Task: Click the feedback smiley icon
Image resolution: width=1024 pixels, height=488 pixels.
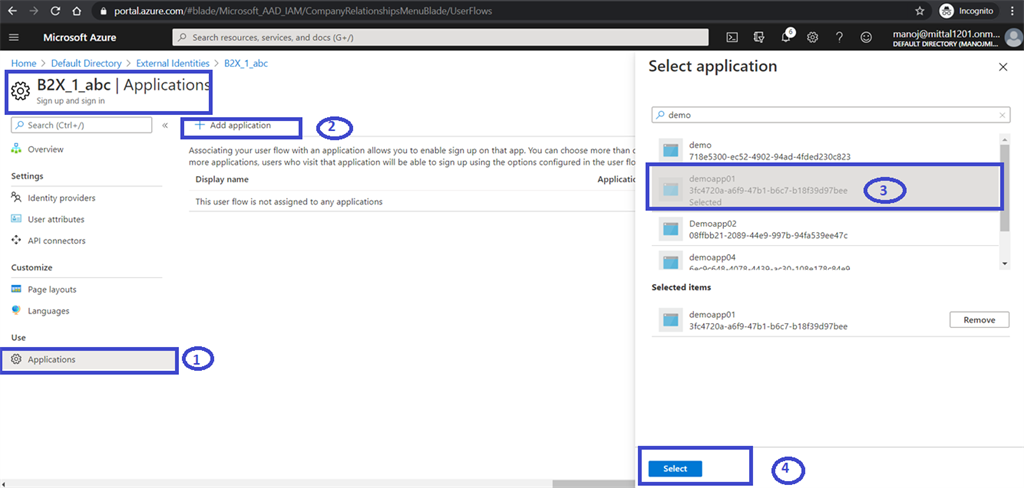Action: (866, 37)
